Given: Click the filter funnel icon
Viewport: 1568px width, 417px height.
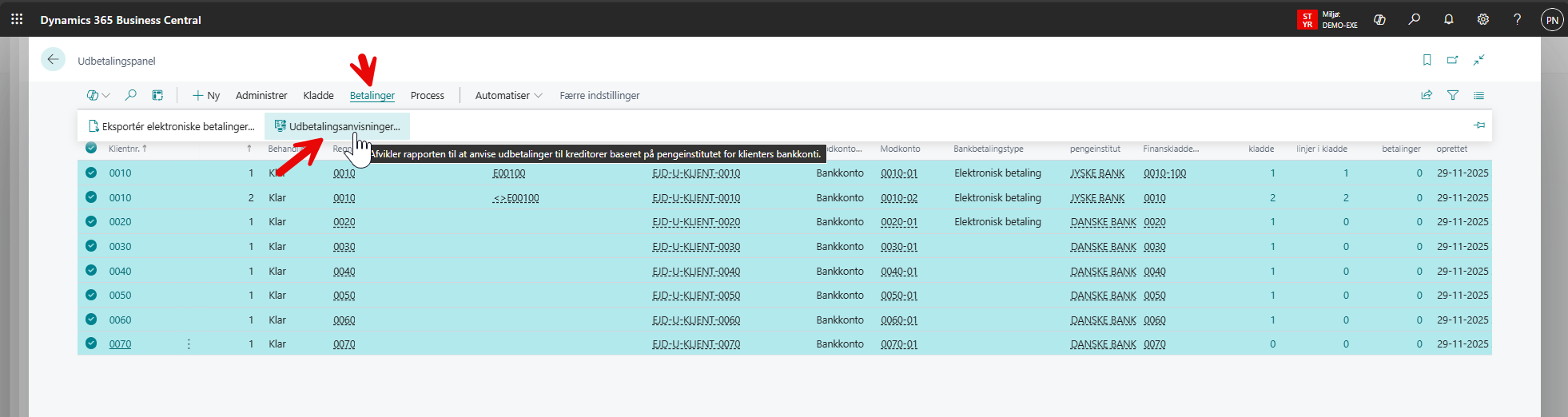Looking at the screenshot, I should point(1452,95).
